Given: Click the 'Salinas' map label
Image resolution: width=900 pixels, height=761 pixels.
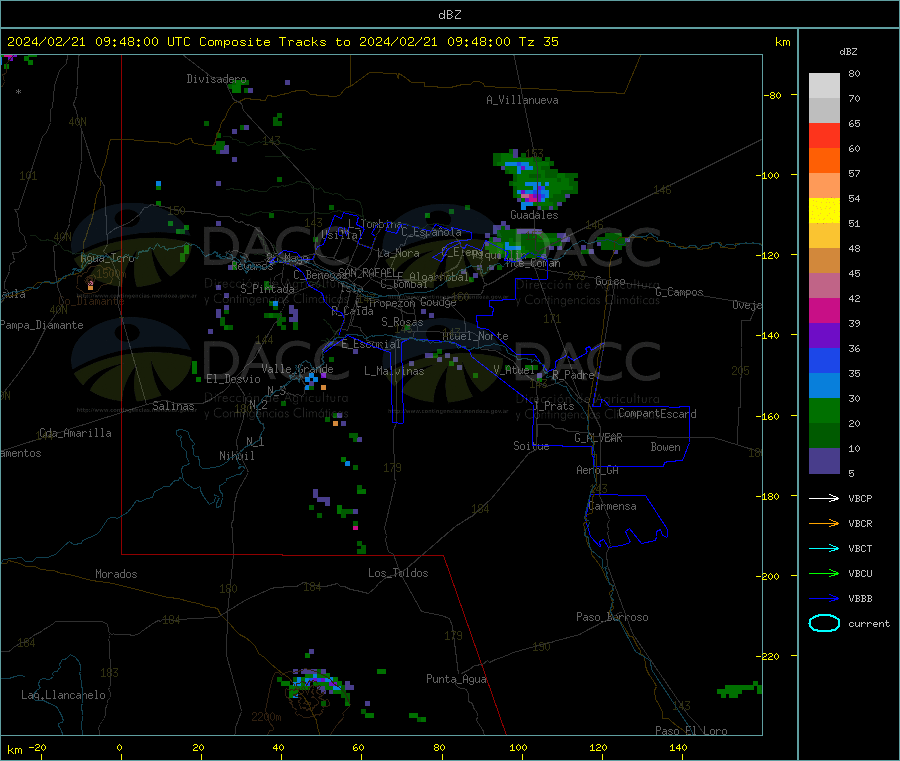Looking at the screenshot, I should point(173,406).
